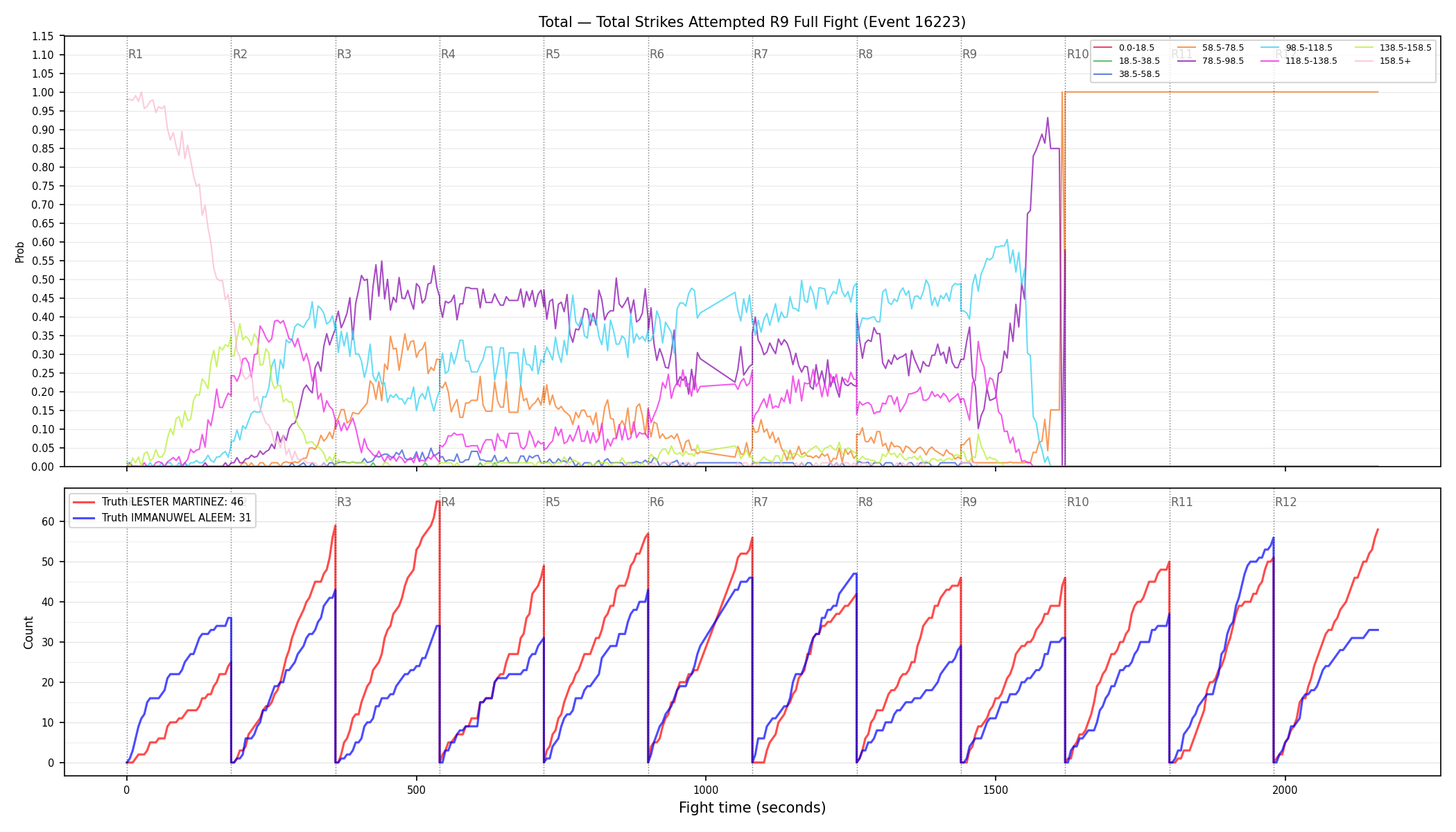Click the 1.00 tick on the Prob axis
The width and height of the screenshot is (1456, 832).
tap(43, 92)
